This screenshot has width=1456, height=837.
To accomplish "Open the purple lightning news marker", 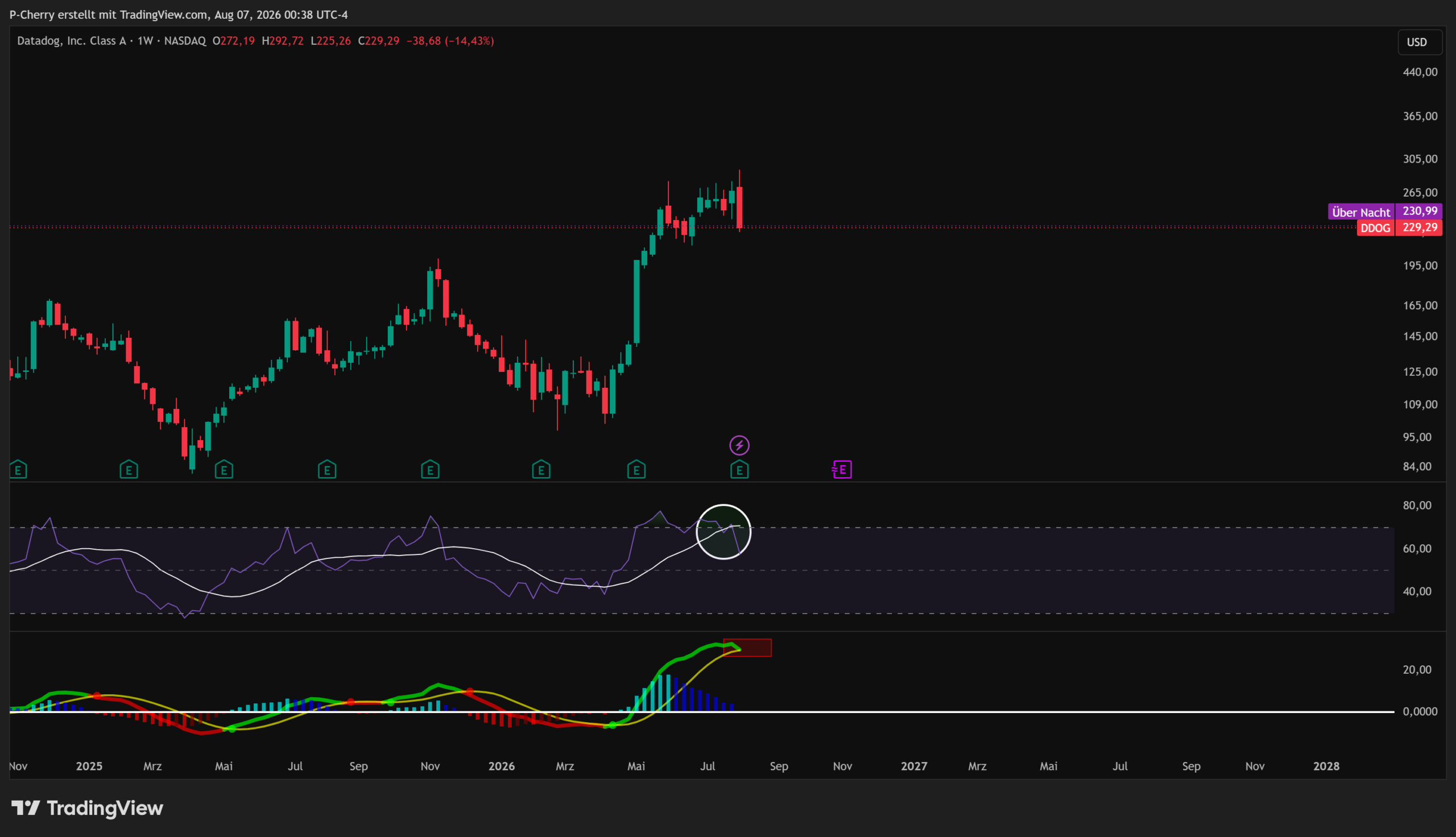I will click(739, 445).
